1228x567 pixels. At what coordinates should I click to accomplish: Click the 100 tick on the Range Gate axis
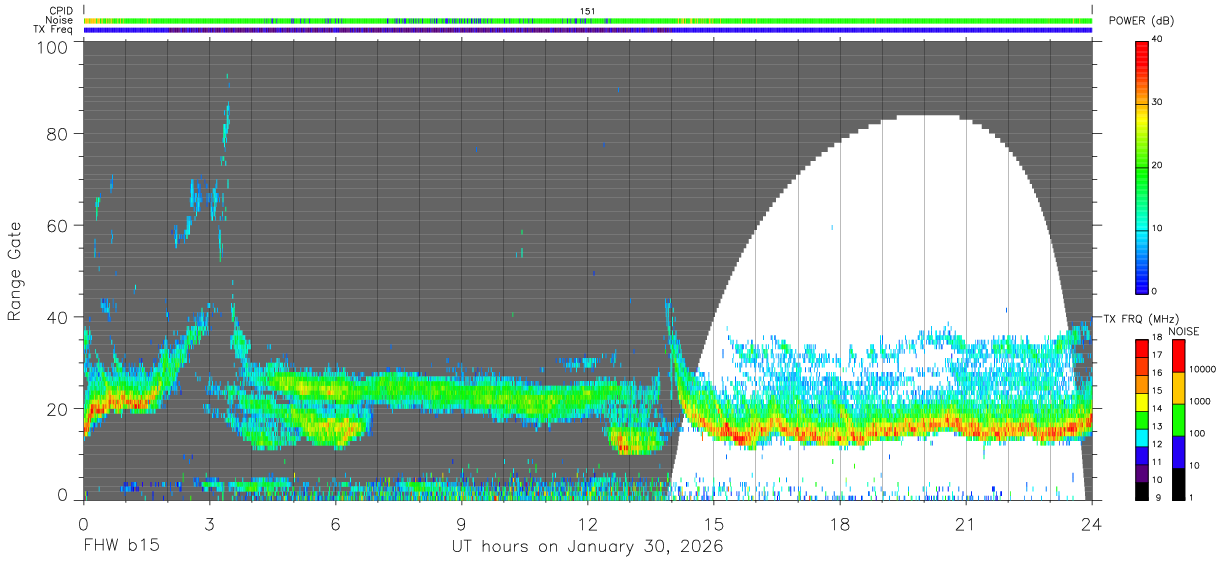tap(51, 46)
